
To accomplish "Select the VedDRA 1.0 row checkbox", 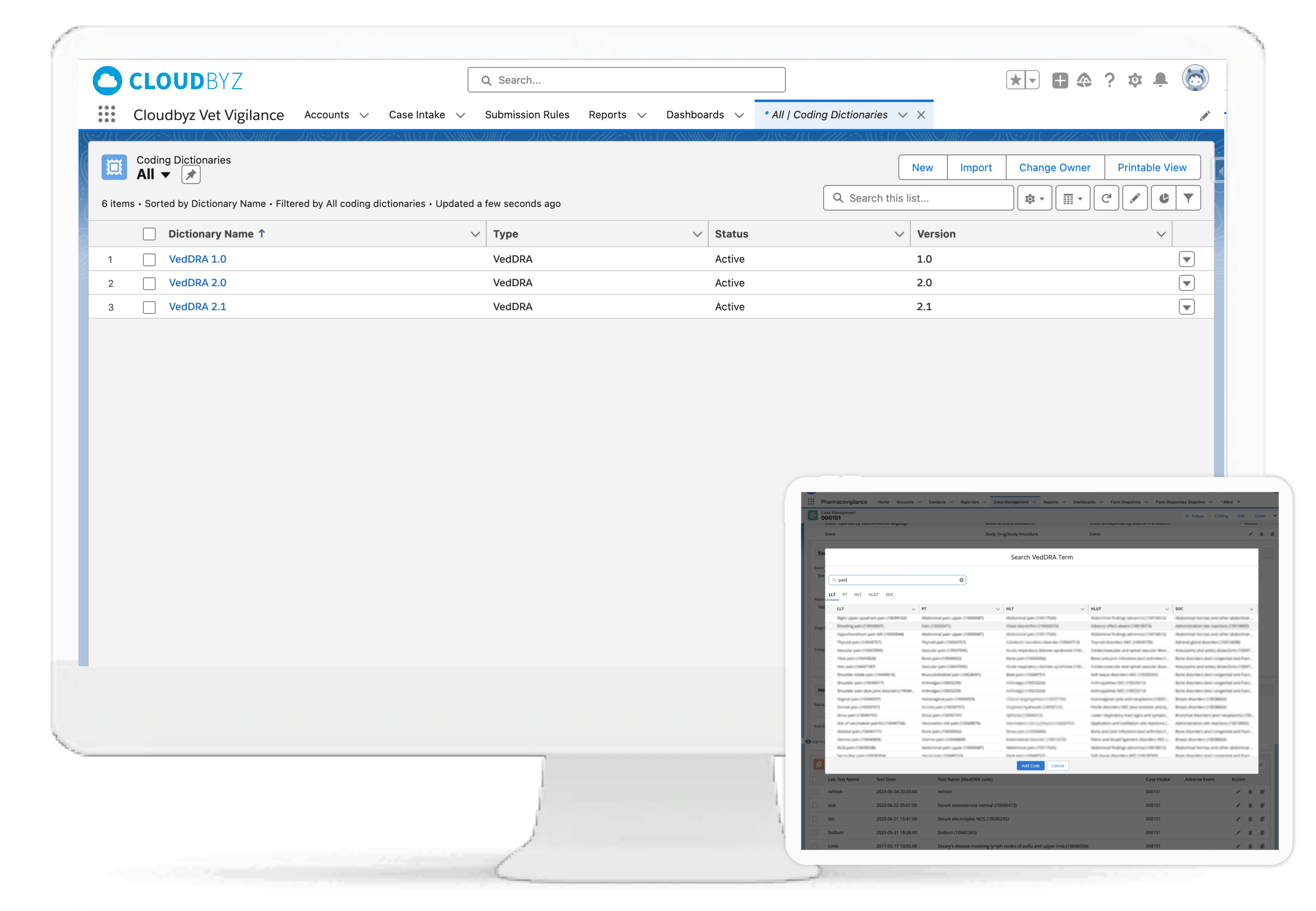I will 149,260.
